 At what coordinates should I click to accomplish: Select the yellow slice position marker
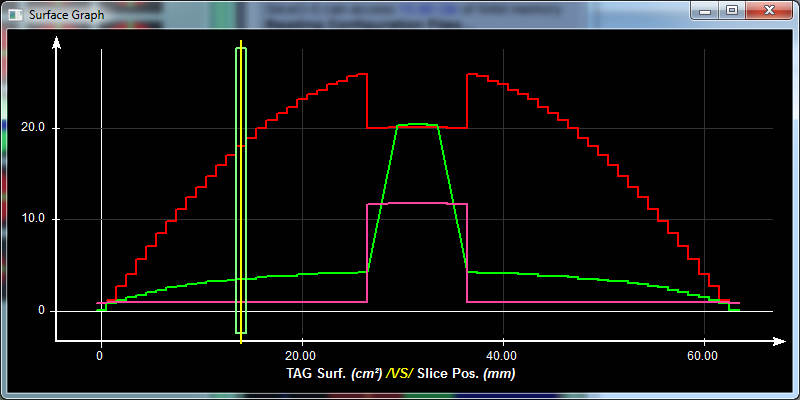tap(241, 190)
